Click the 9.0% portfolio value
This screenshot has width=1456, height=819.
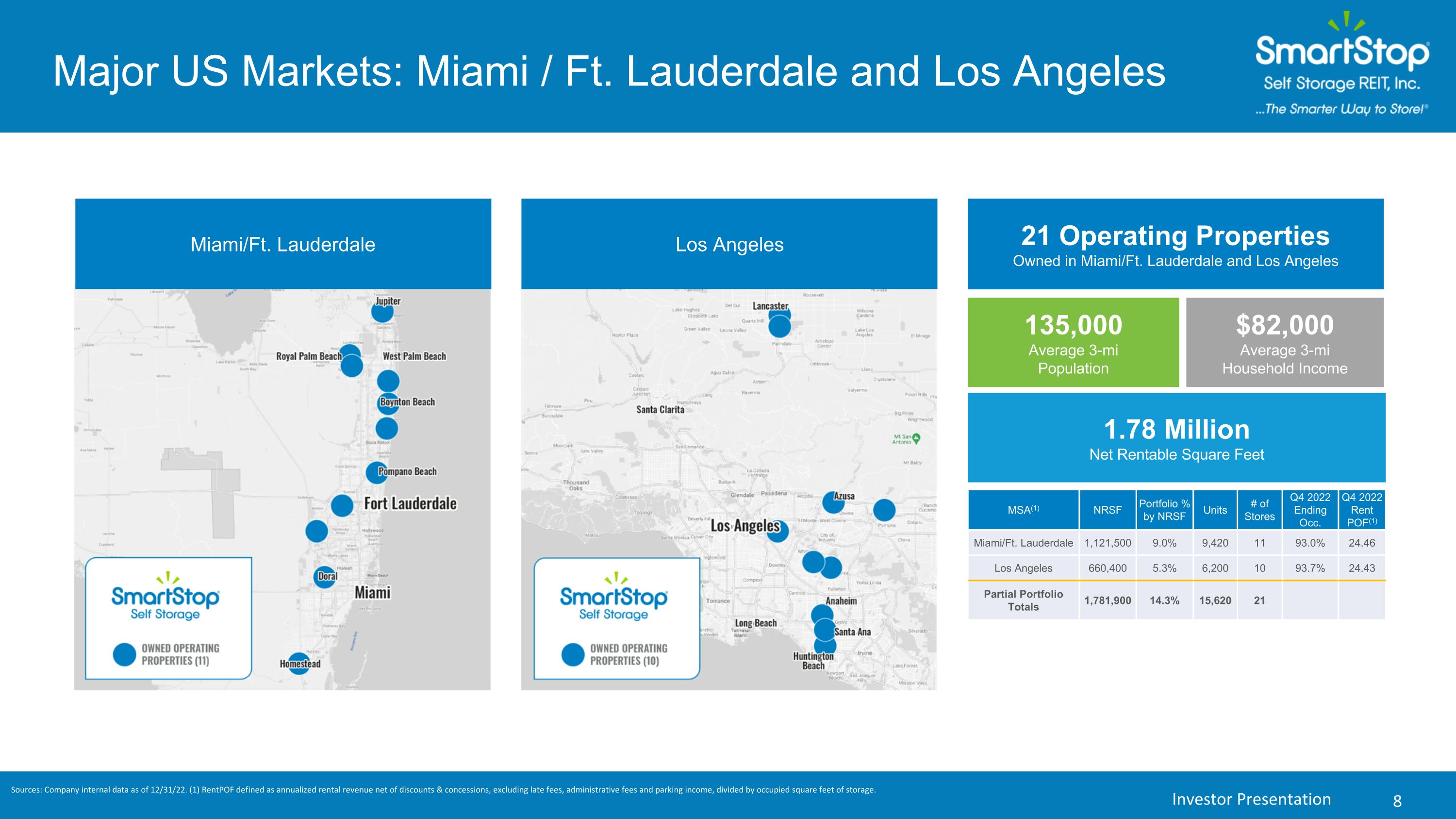(x=1164, y=543)
